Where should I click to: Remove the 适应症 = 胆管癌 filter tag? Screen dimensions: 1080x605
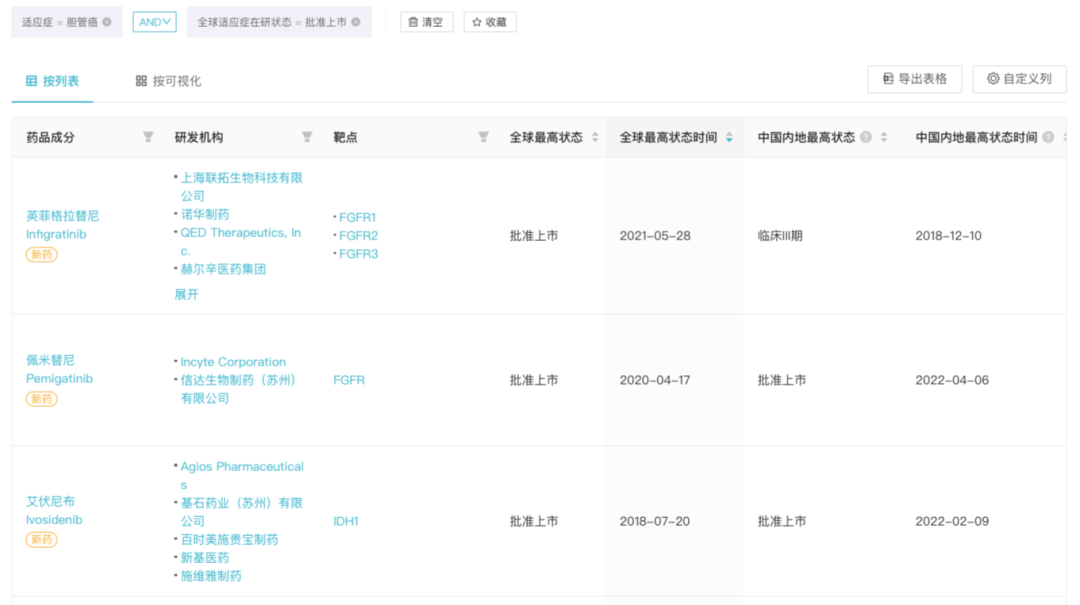(x=107, y=22)
